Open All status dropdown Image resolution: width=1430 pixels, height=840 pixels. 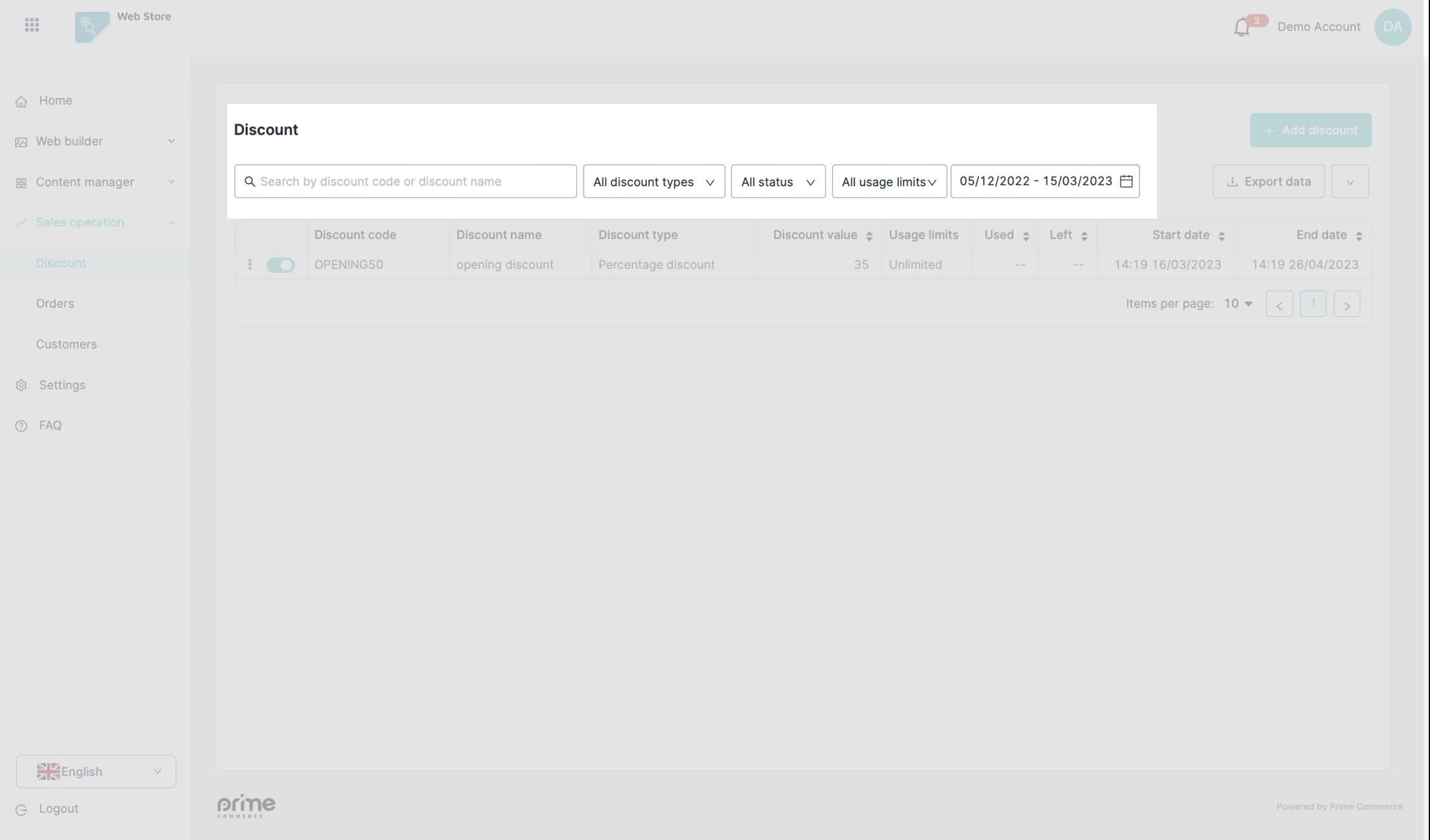(x=778, y=182)
